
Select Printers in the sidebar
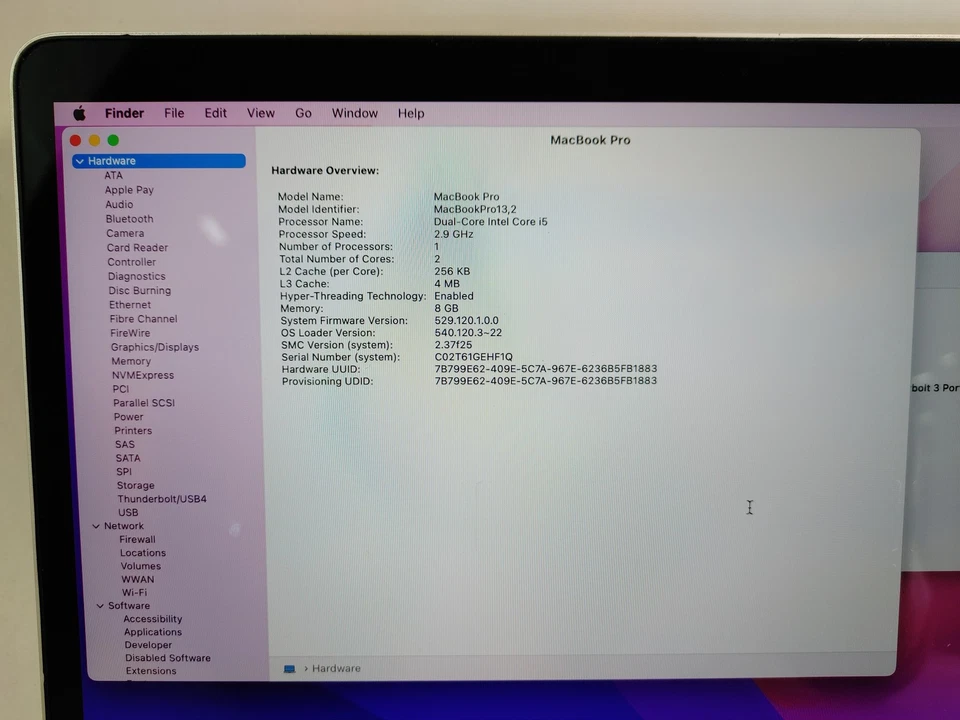click(133, 430)
